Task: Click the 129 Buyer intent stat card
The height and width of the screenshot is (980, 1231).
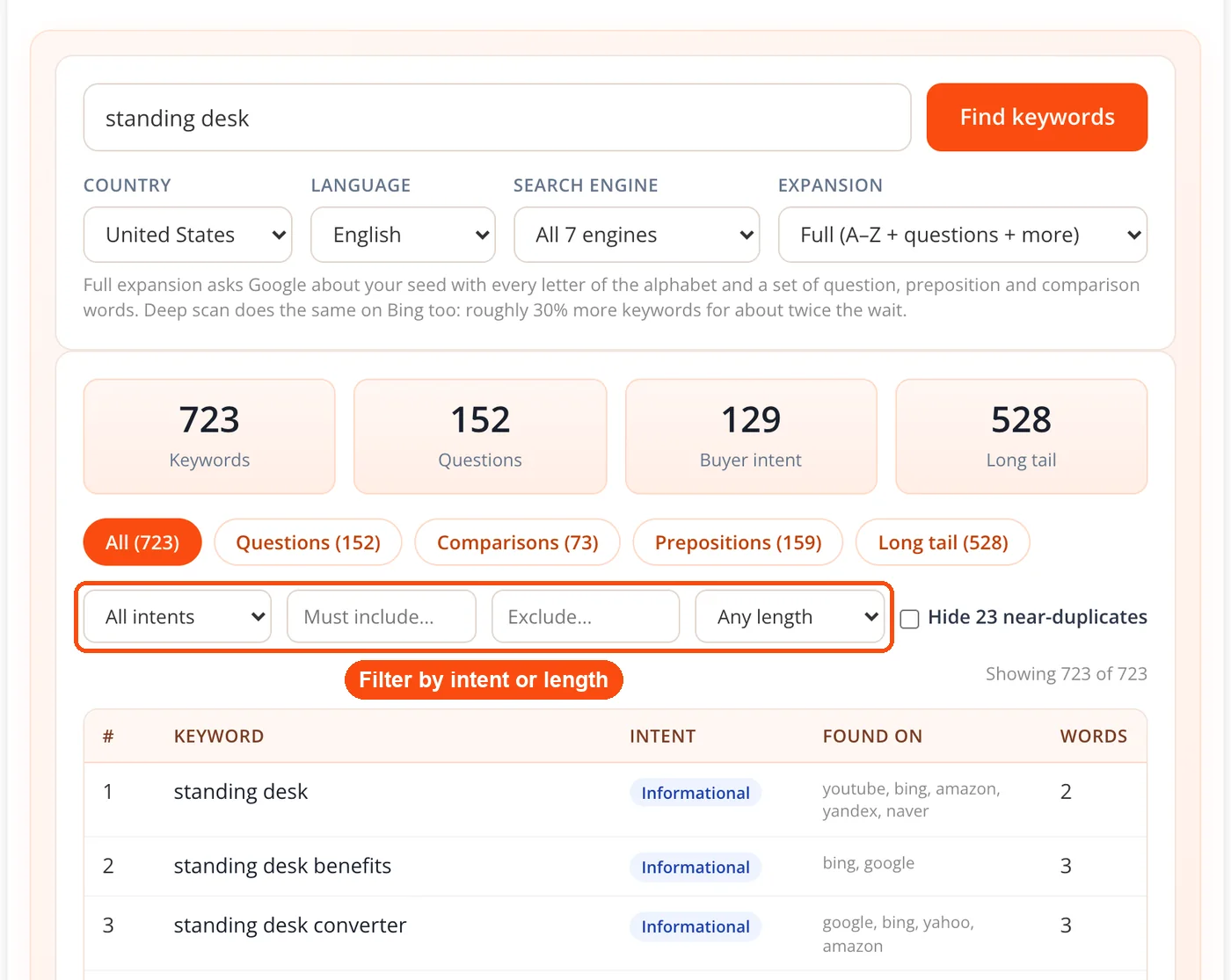Action: coord(751,436)
